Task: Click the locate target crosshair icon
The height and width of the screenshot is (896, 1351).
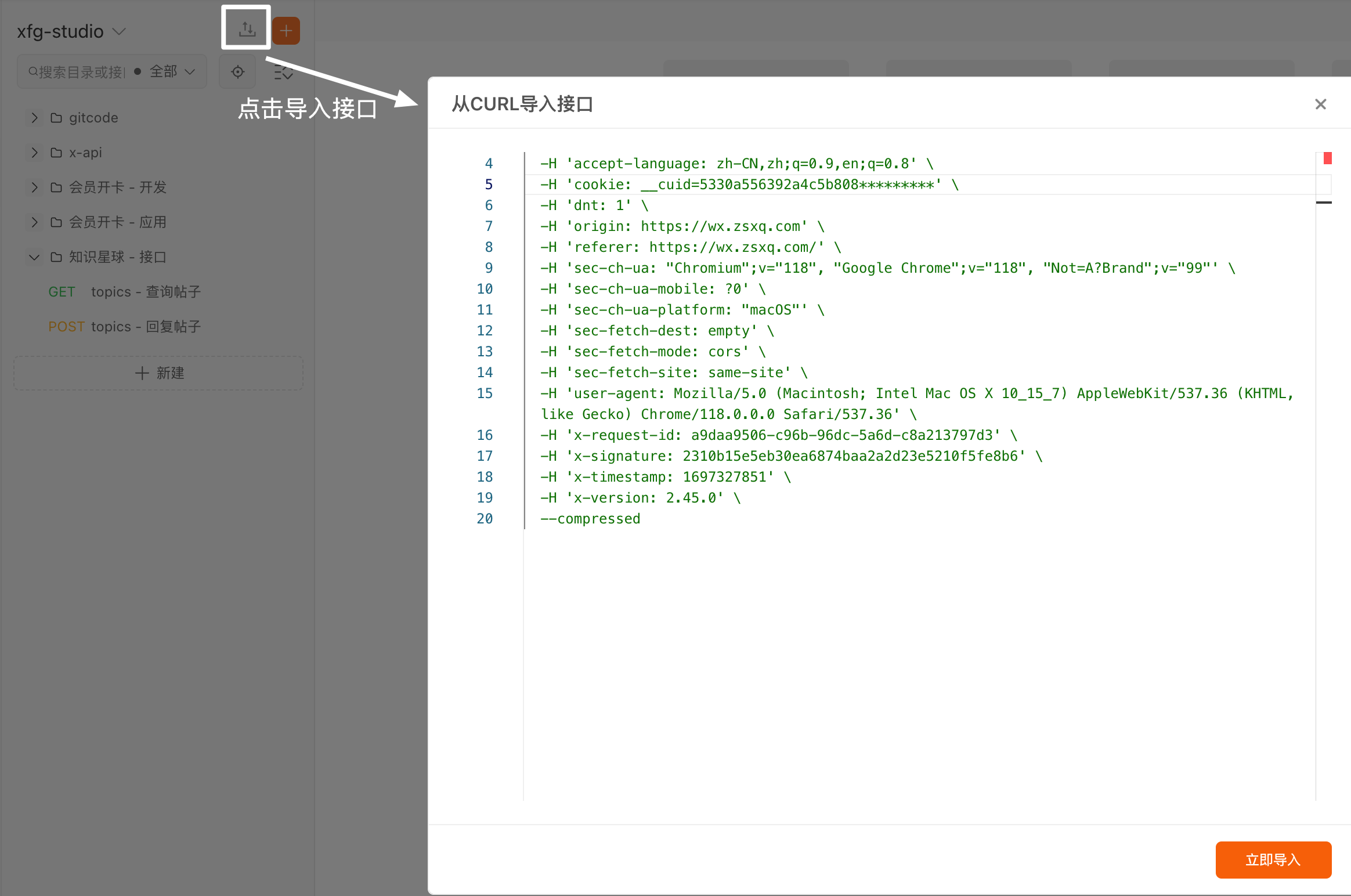Action: (x=237, y=72)
